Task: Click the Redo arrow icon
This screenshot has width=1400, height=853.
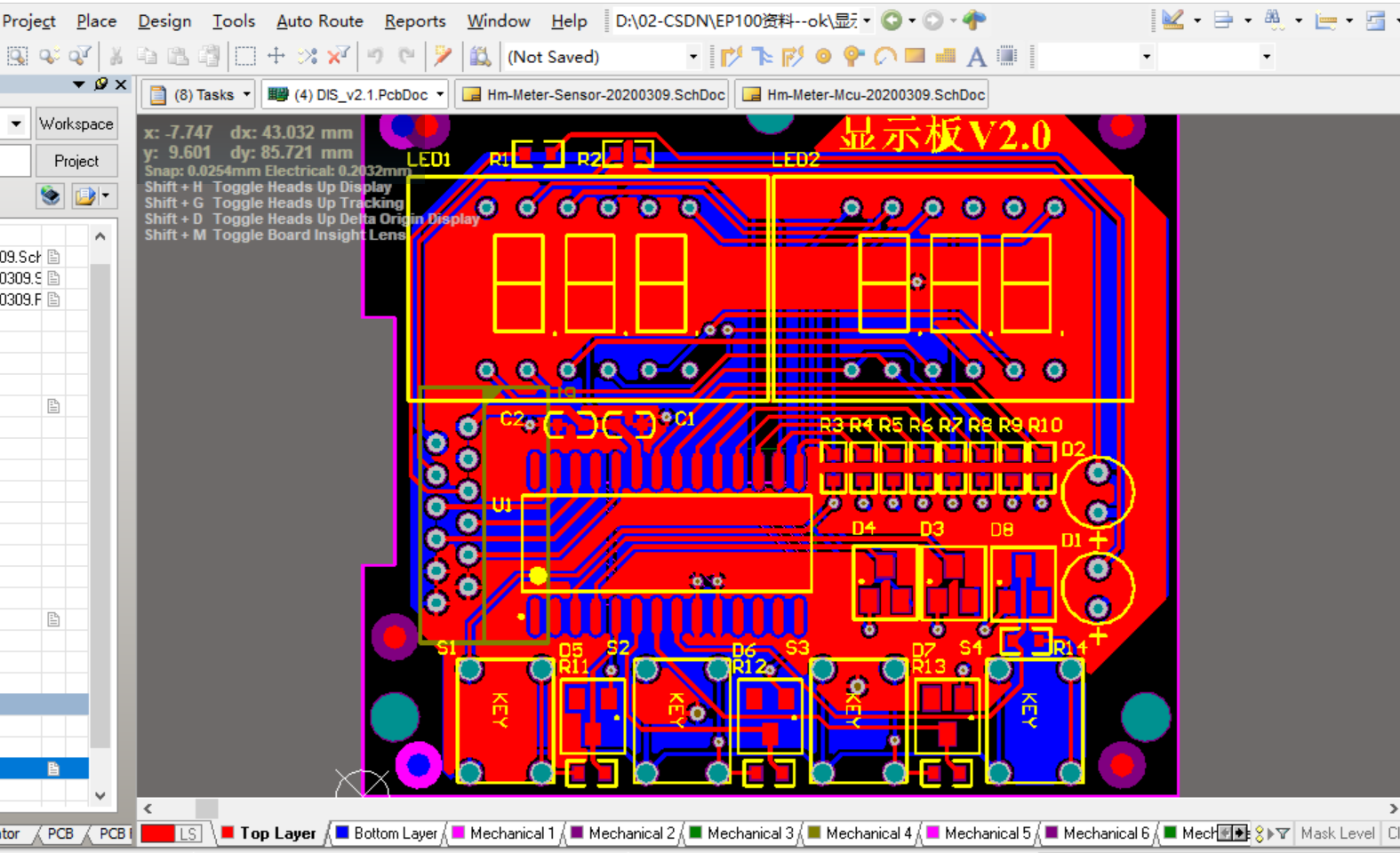Action: click(x=406, y=57)
